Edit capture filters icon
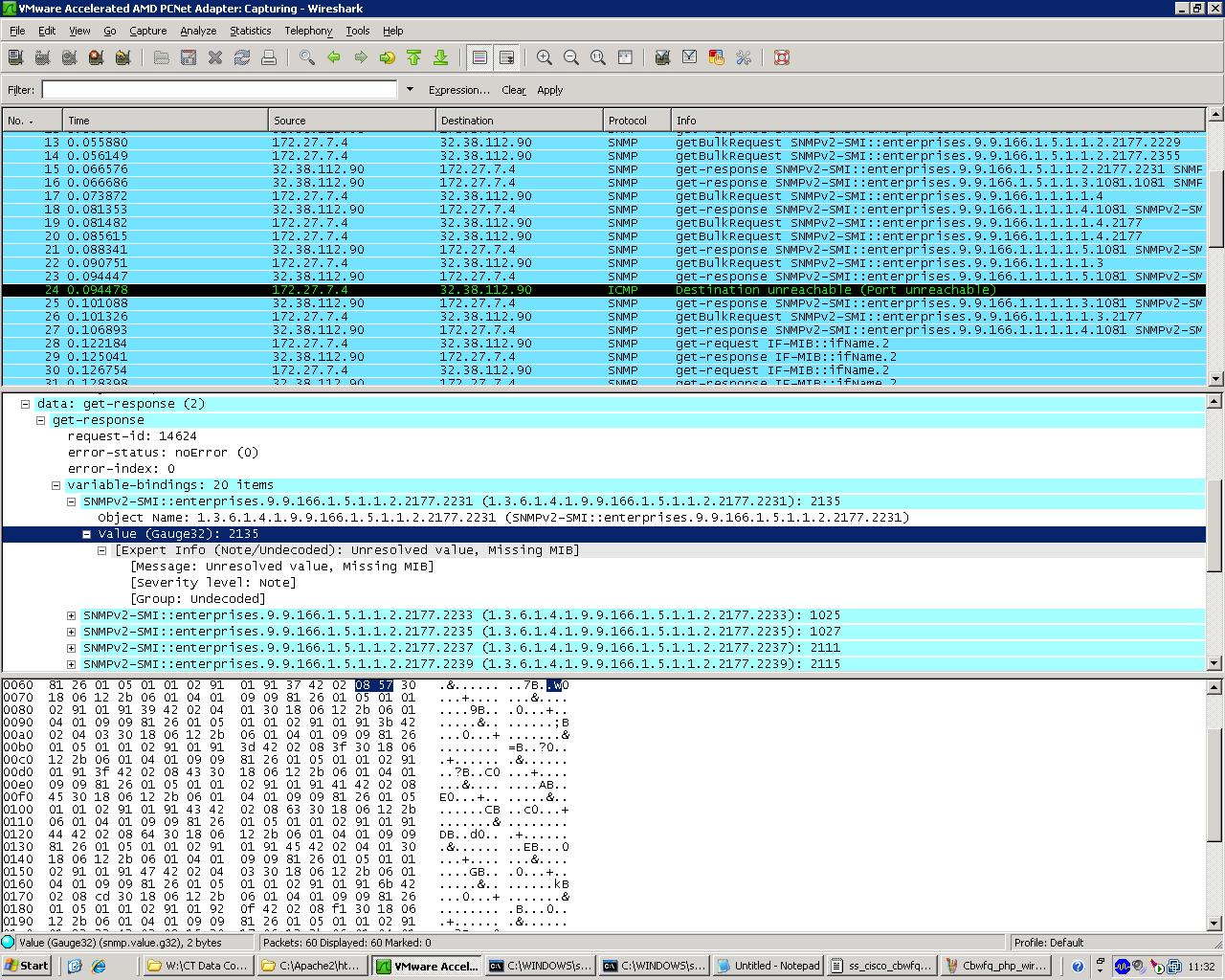This screenshot has width=1225, height=980. tap(662, 57)
